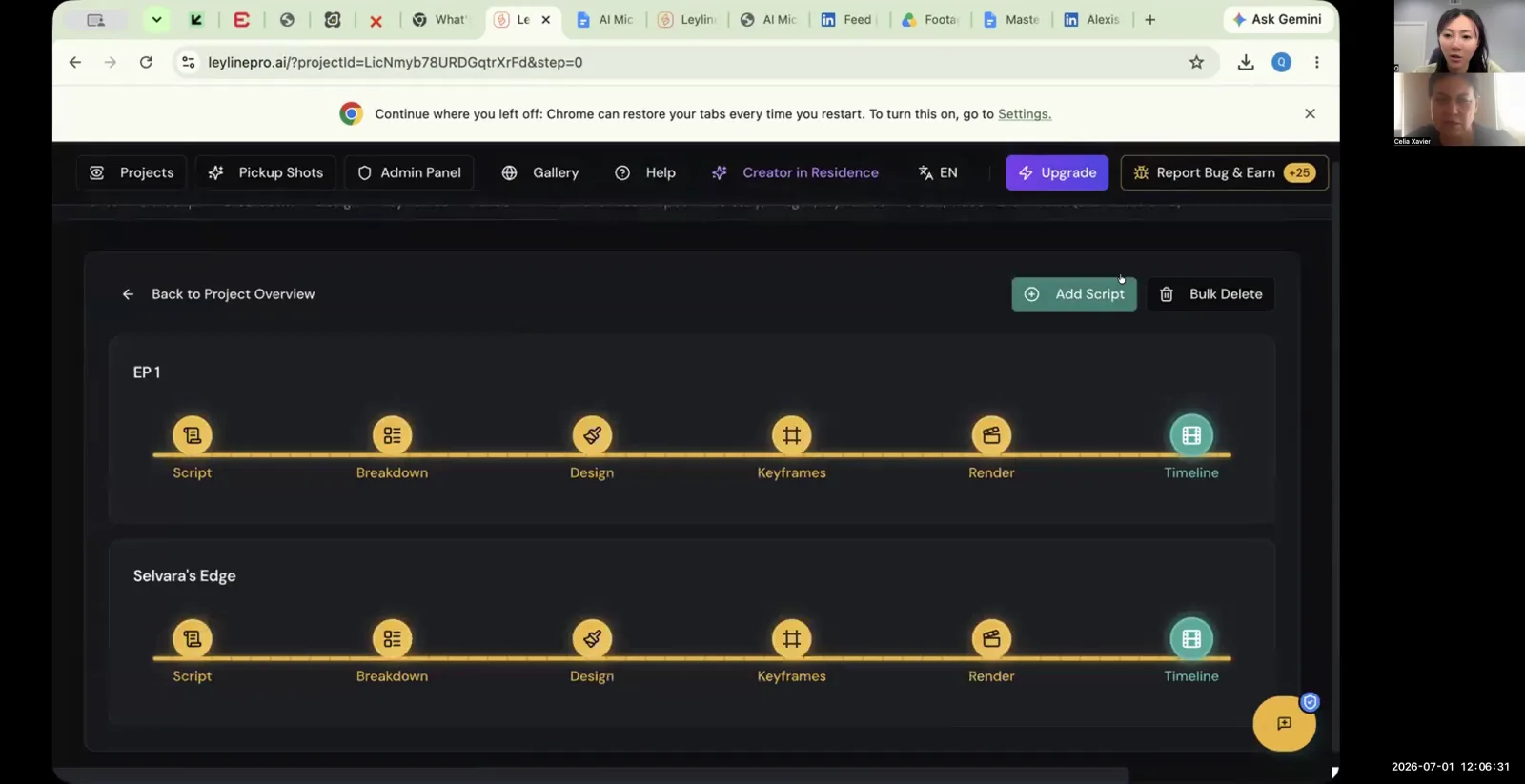This screenshot has width=1525, height=784.
Task: Open the tab search dropdown arrow
Action: pyautogui.click(x=156, y=19)
